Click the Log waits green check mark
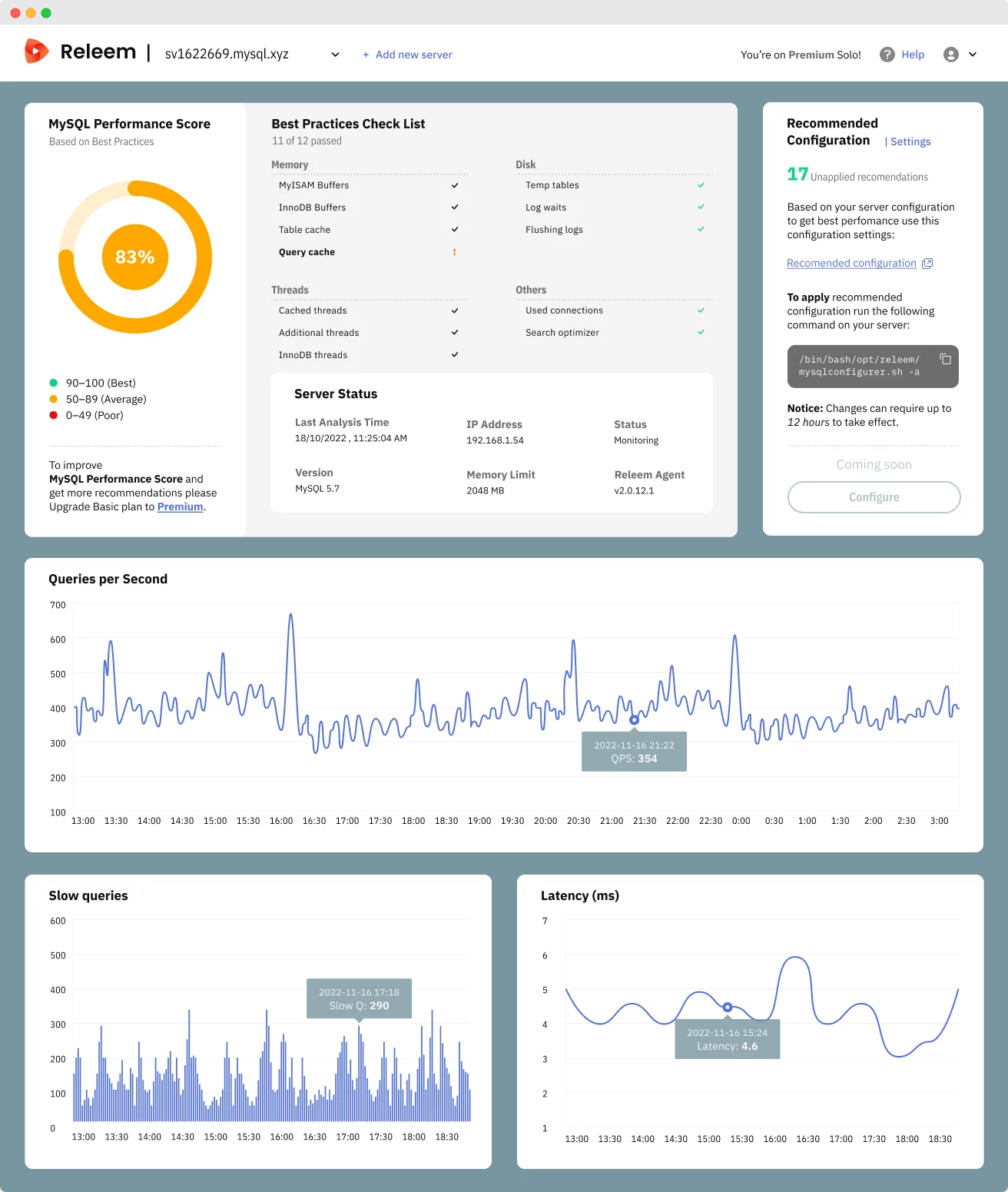This screenshot has width=1008, height=1192. click(701, 207)
